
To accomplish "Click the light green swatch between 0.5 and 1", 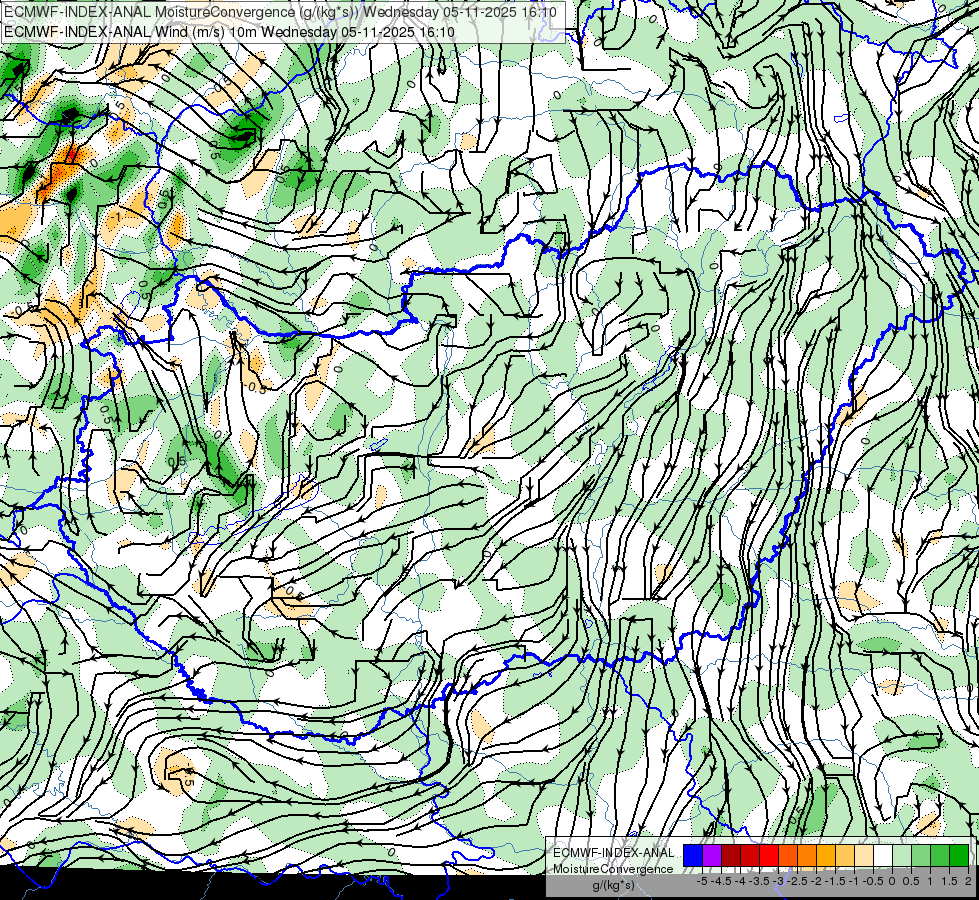I will [x=921, y=855].
